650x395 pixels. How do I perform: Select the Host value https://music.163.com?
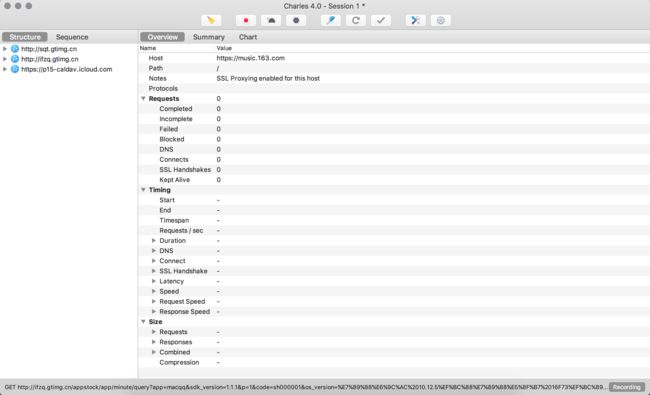pos(250,58)
